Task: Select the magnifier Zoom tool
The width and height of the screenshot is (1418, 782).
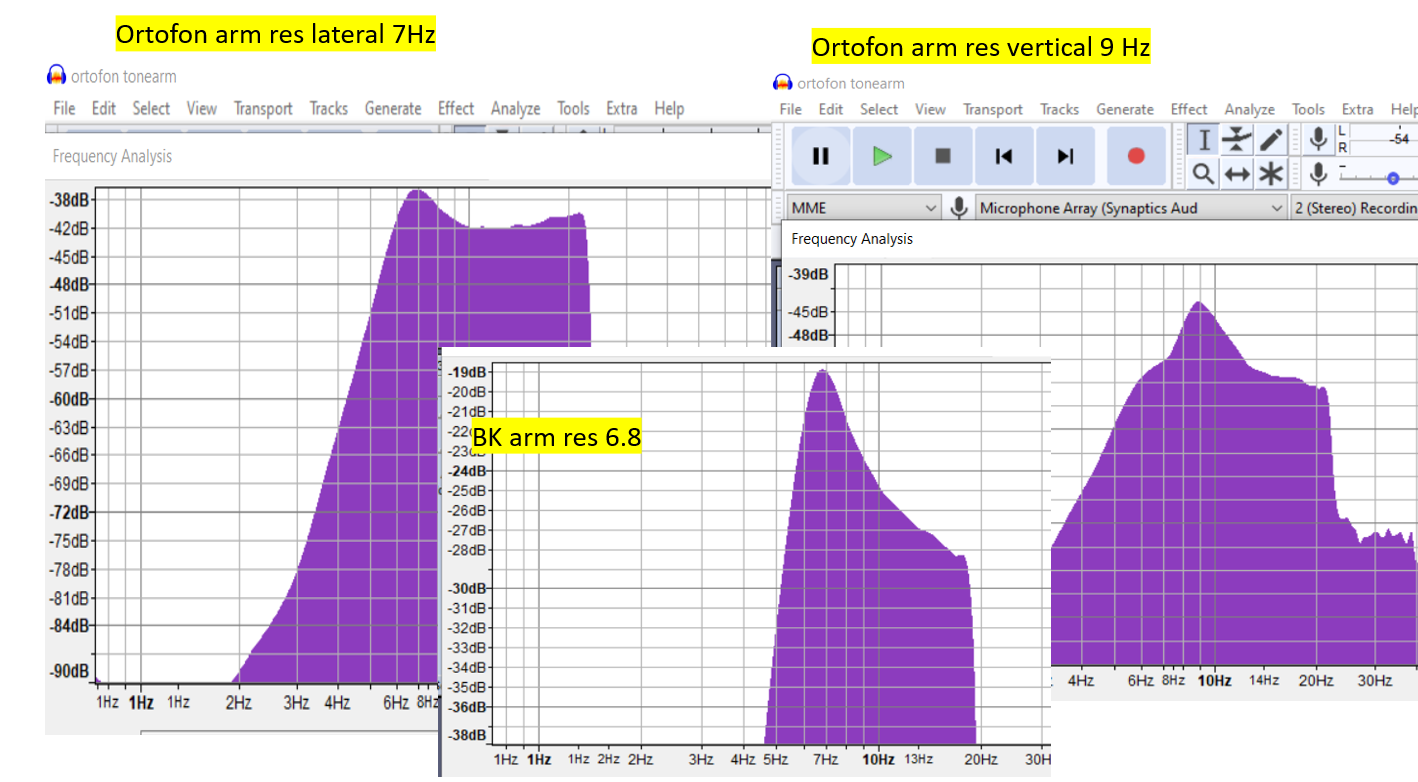Action: [1205, 174]
